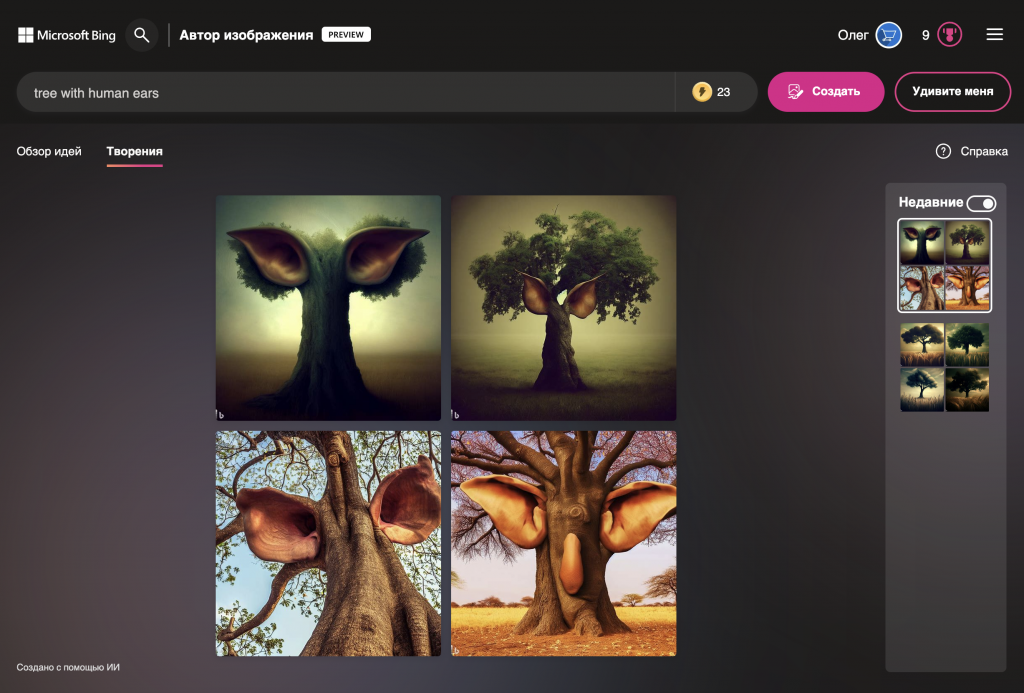
Task: Open the green leafy tree with small ears image
Action: (564, 308)
